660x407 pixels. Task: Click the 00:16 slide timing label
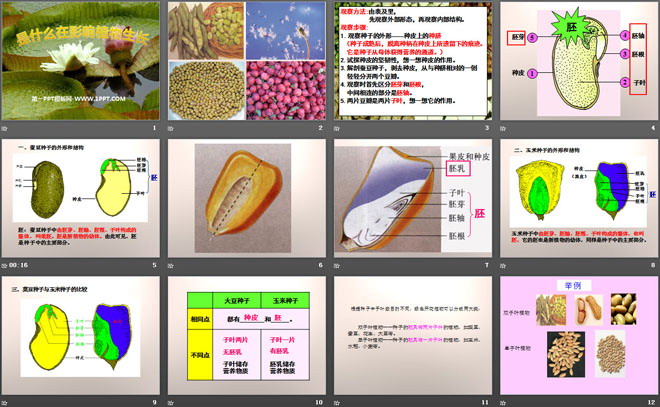[19, 265]
